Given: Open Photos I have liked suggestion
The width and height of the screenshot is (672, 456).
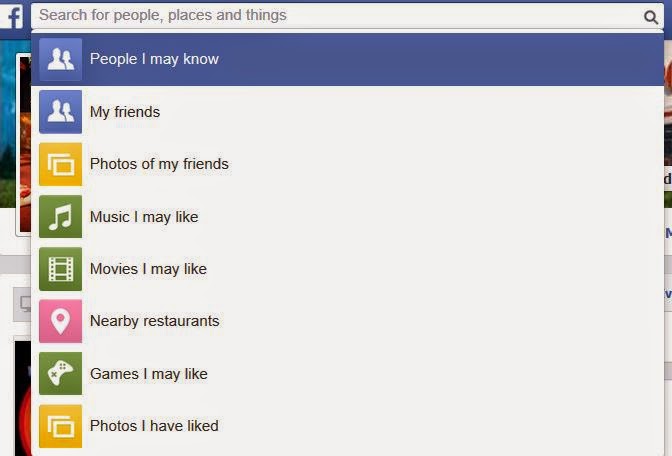Looking at the screenshot, I should pos(347,426).
